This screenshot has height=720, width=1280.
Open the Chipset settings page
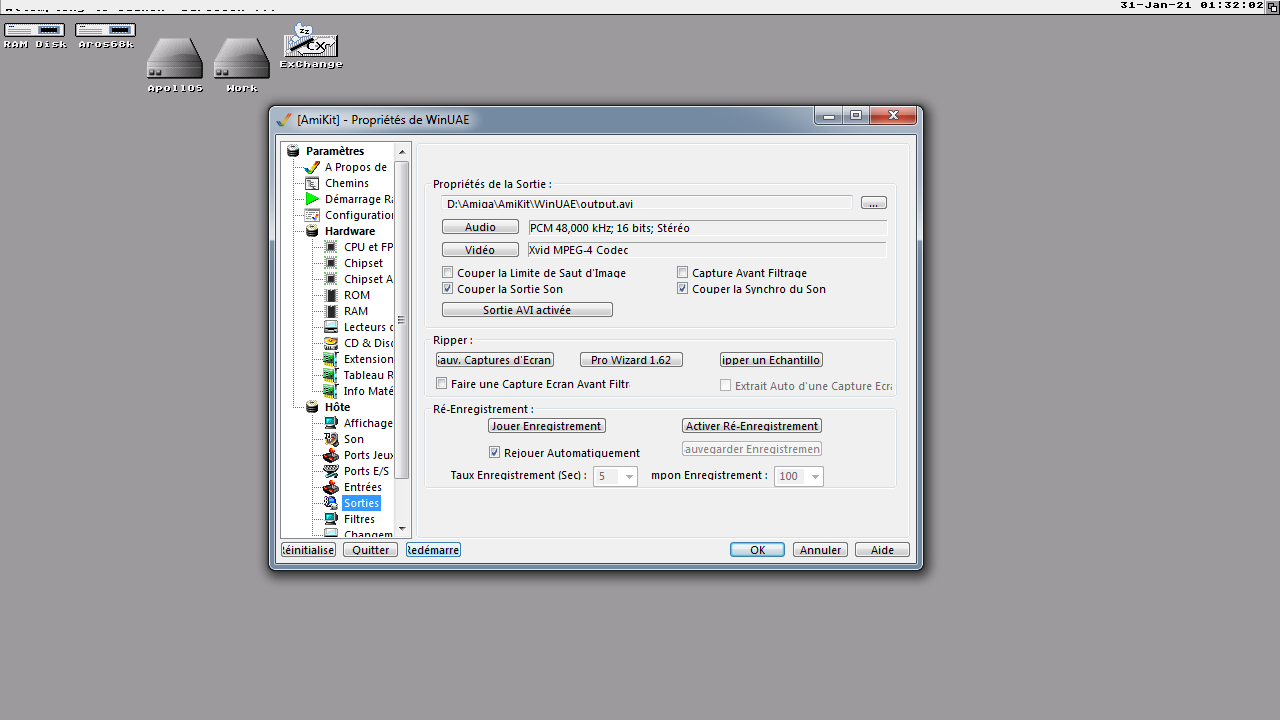(363, 263)
